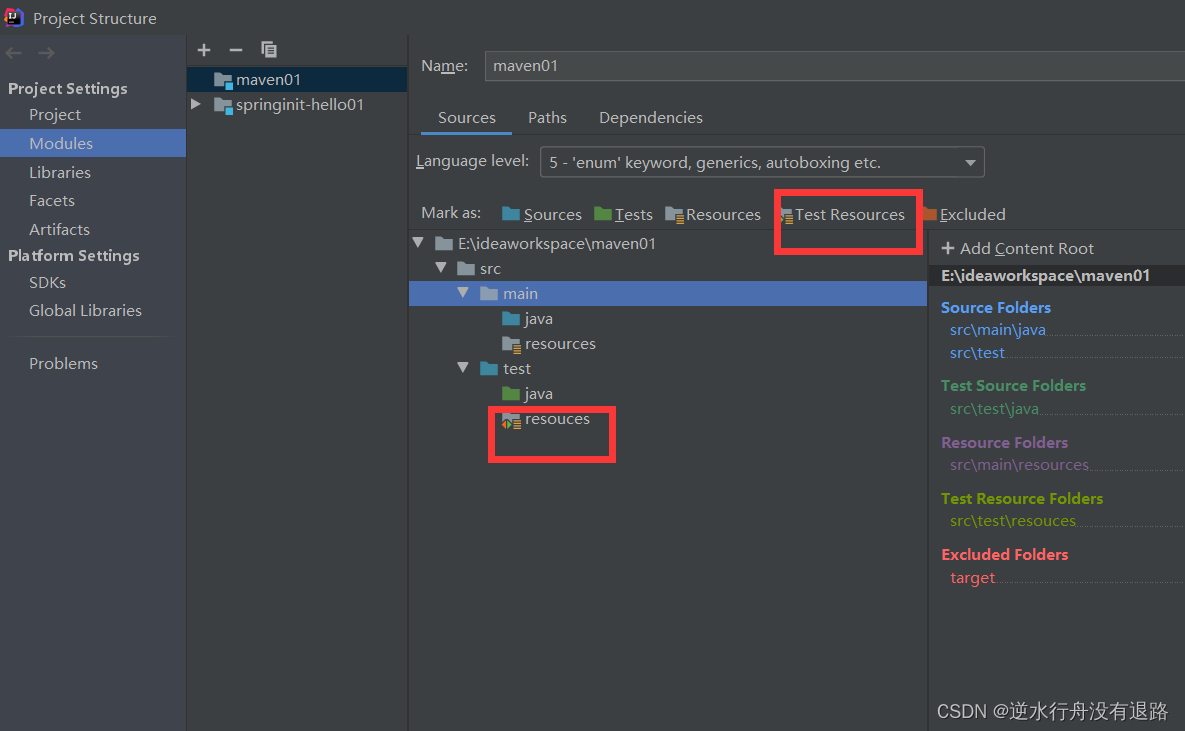Click src\main\resources resource folder entry
The width and height of the screenshot is (1185, 731).
point(1019,465)
